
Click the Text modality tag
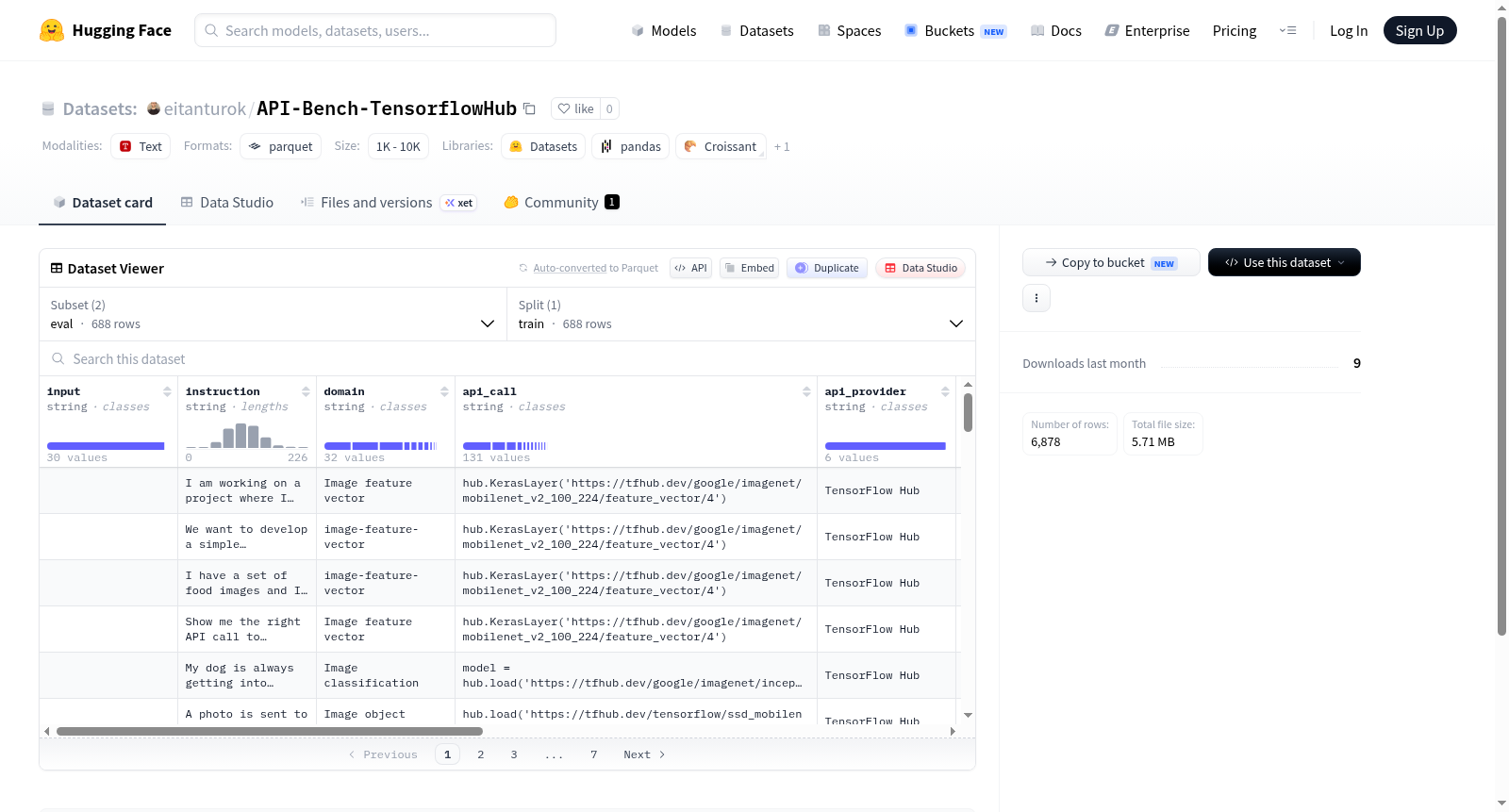[141, 146]
